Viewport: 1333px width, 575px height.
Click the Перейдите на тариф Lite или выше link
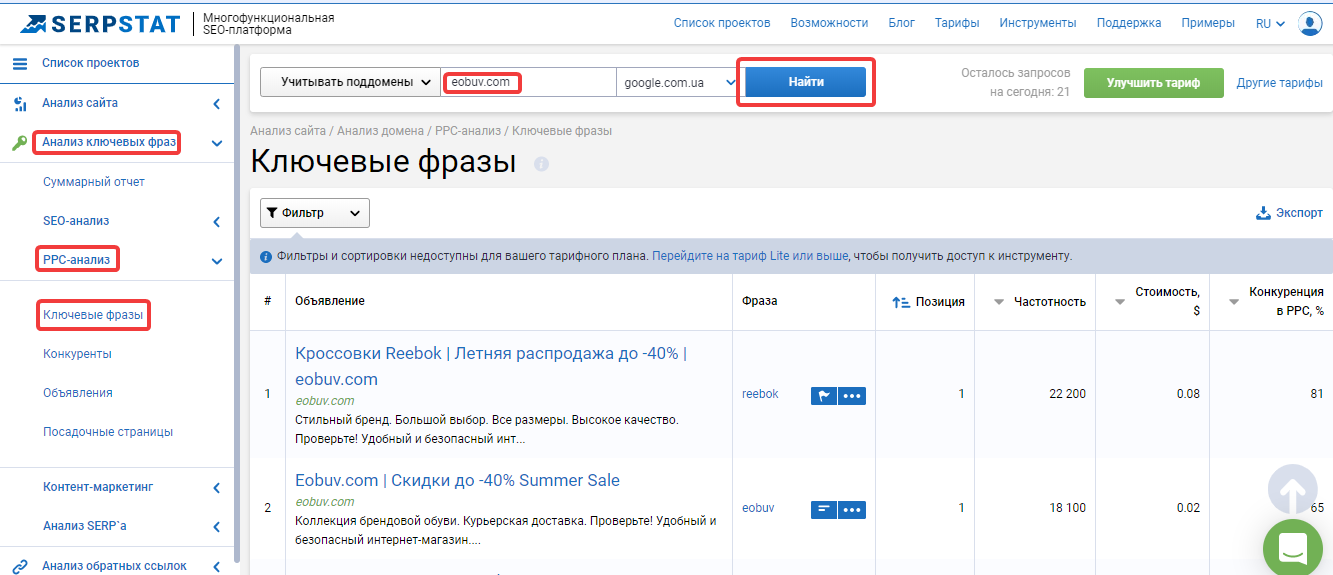tap(750, 257)
